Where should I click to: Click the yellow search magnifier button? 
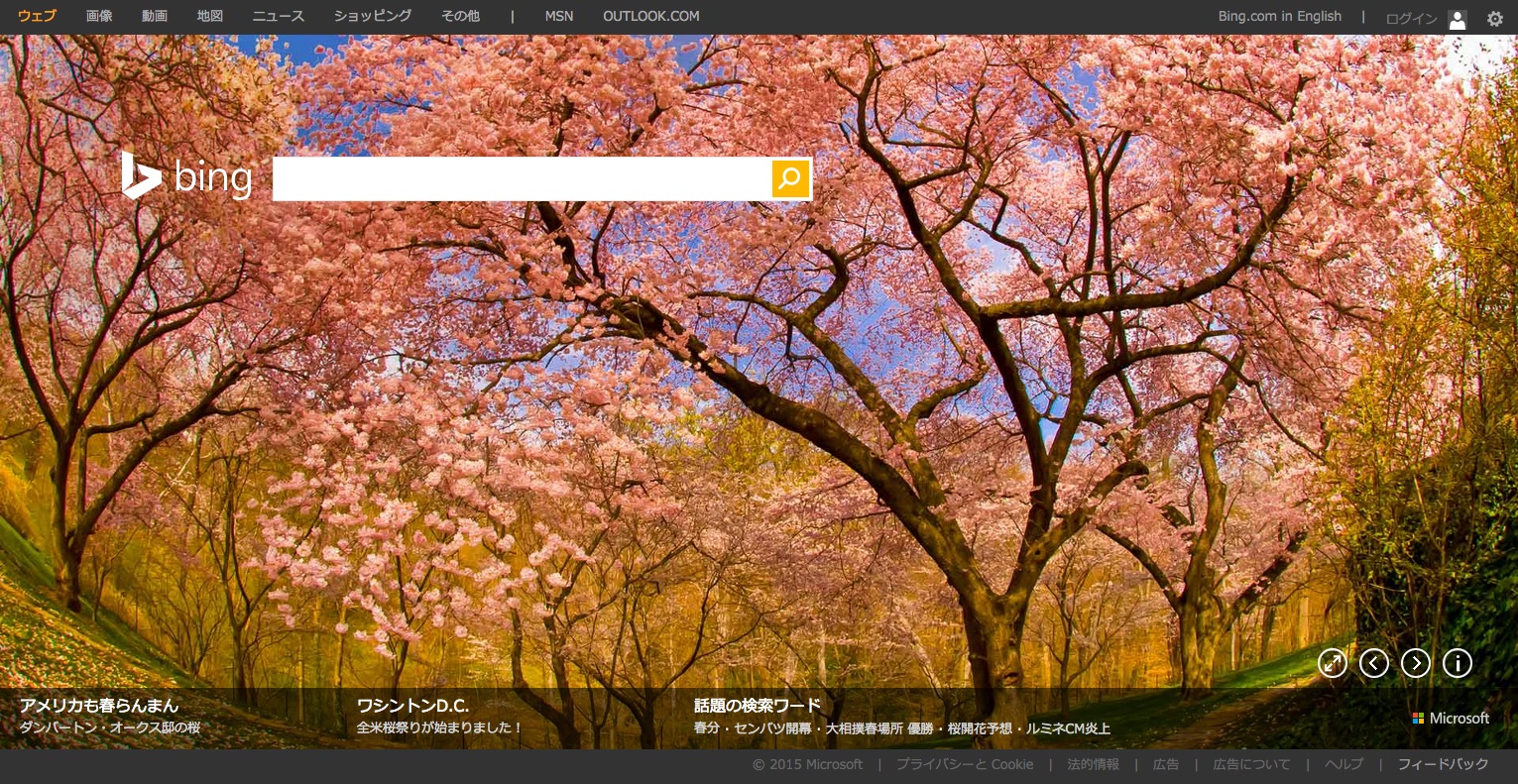[790, 178]
